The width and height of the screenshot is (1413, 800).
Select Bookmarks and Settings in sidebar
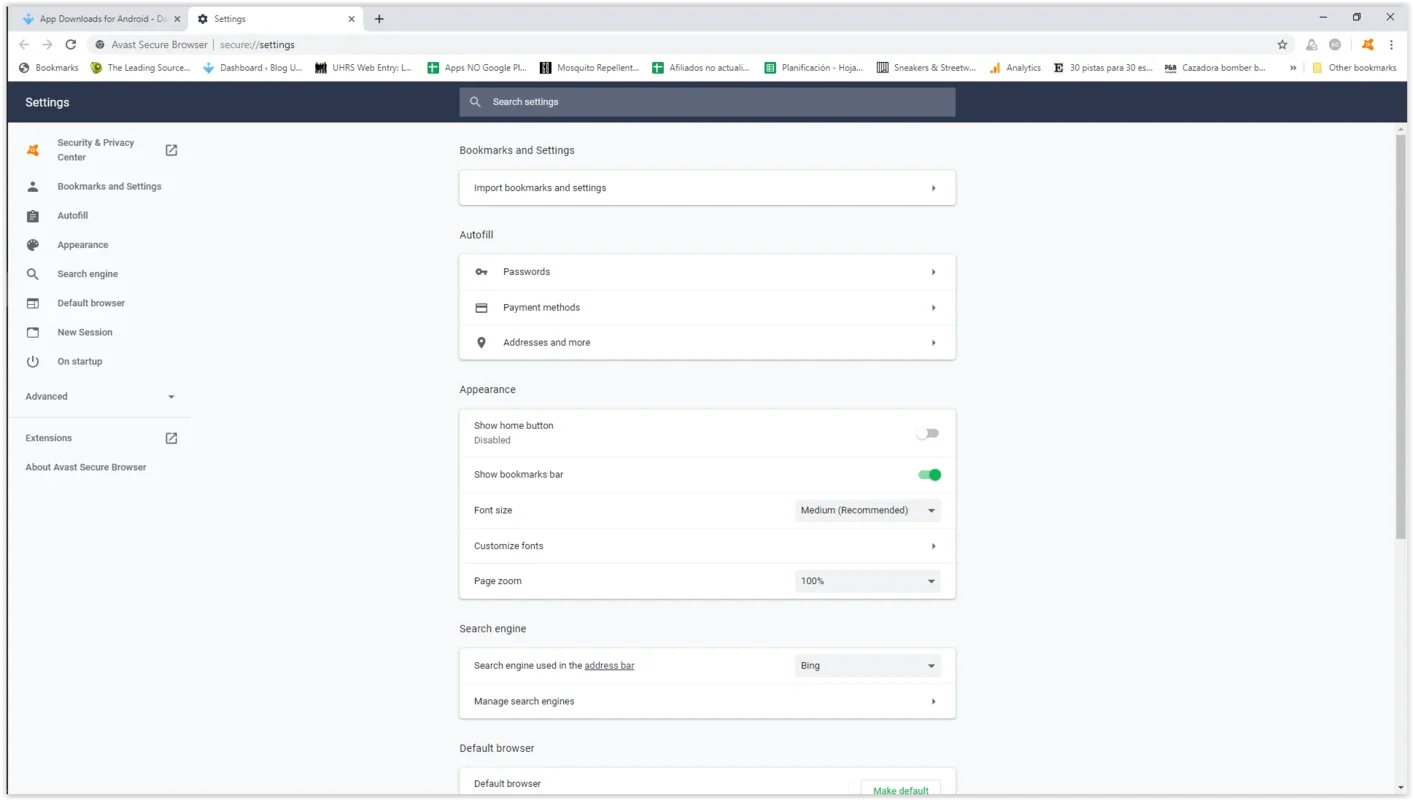coord(109,186)
